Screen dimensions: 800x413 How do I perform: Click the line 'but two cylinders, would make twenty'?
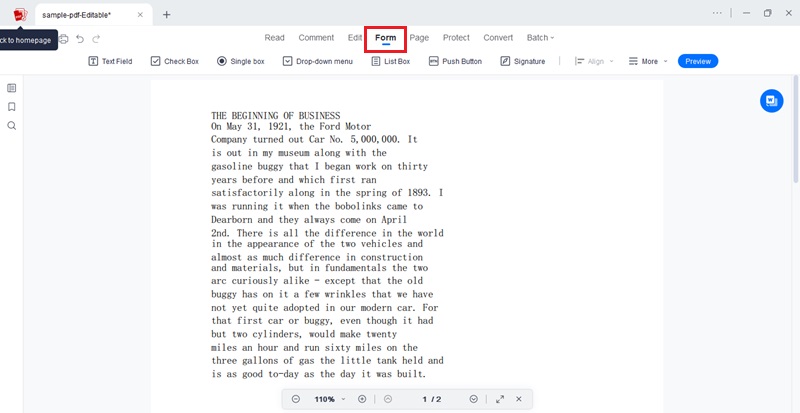click(304, 334)
